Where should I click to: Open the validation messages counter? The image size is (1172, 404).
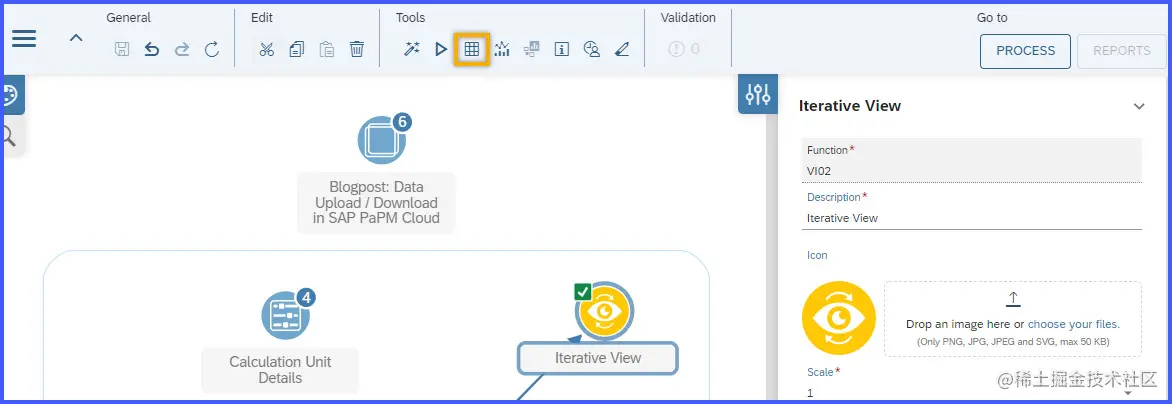point(685,49)
